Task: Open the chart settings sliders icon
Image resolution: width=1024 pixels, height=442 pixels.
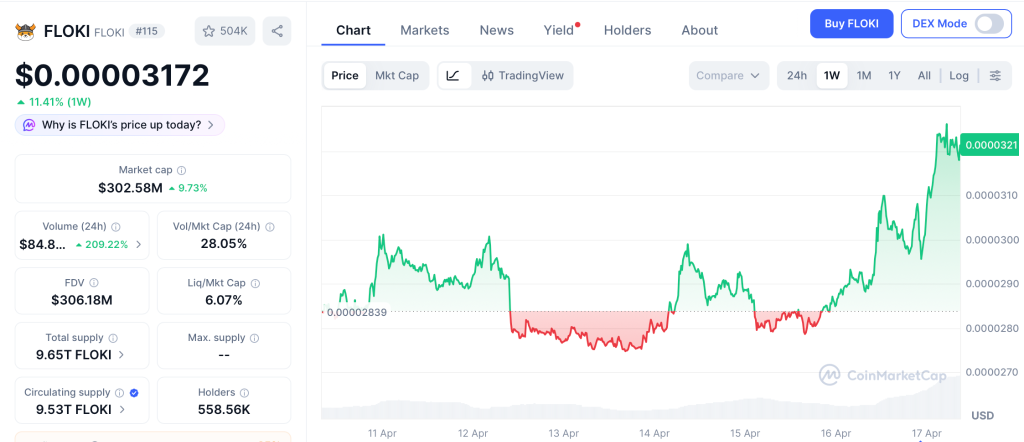Action: [x=995, y=76]
